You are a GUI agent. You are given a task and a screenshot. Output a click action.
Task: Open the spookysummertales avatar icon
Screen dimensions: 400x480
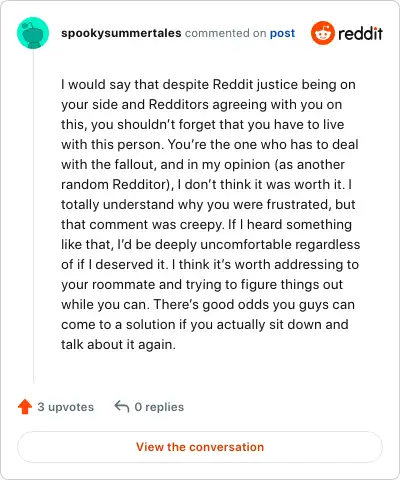(33, 33)
